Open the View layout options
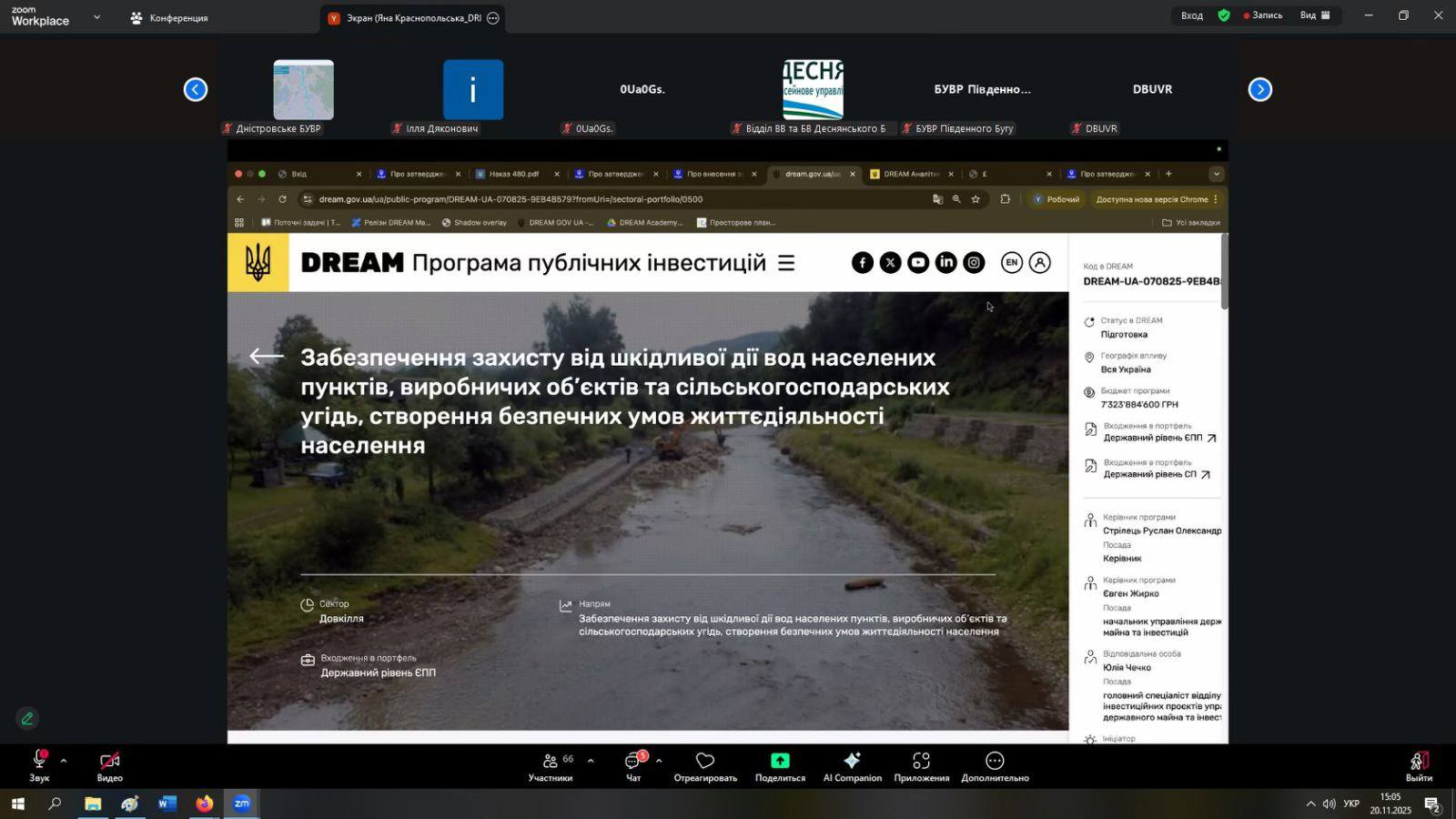Viewport: 1456px width, 819px height. click(x=1315, y=15)
